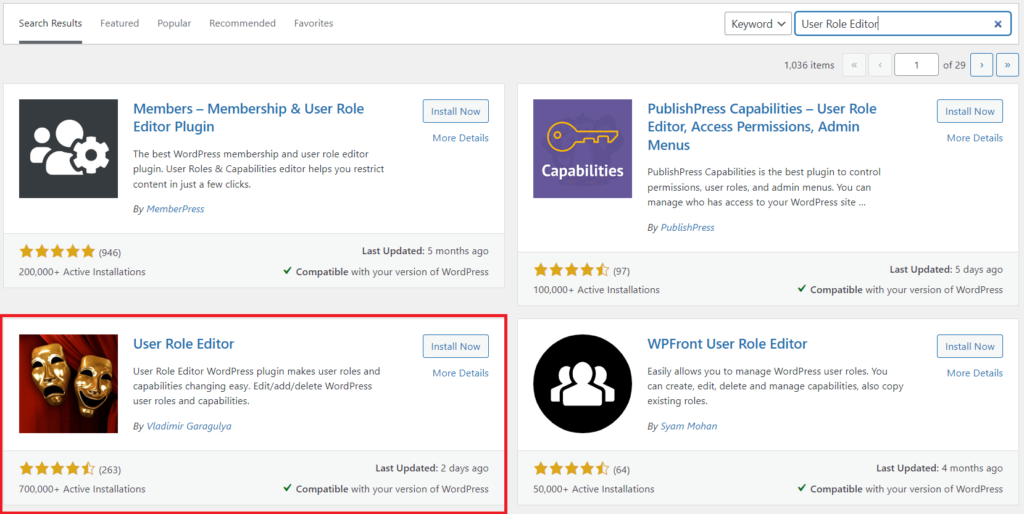Focus the plugin search input box
The height and width of the screenshot is (514, 1024).
click(890, 24)
